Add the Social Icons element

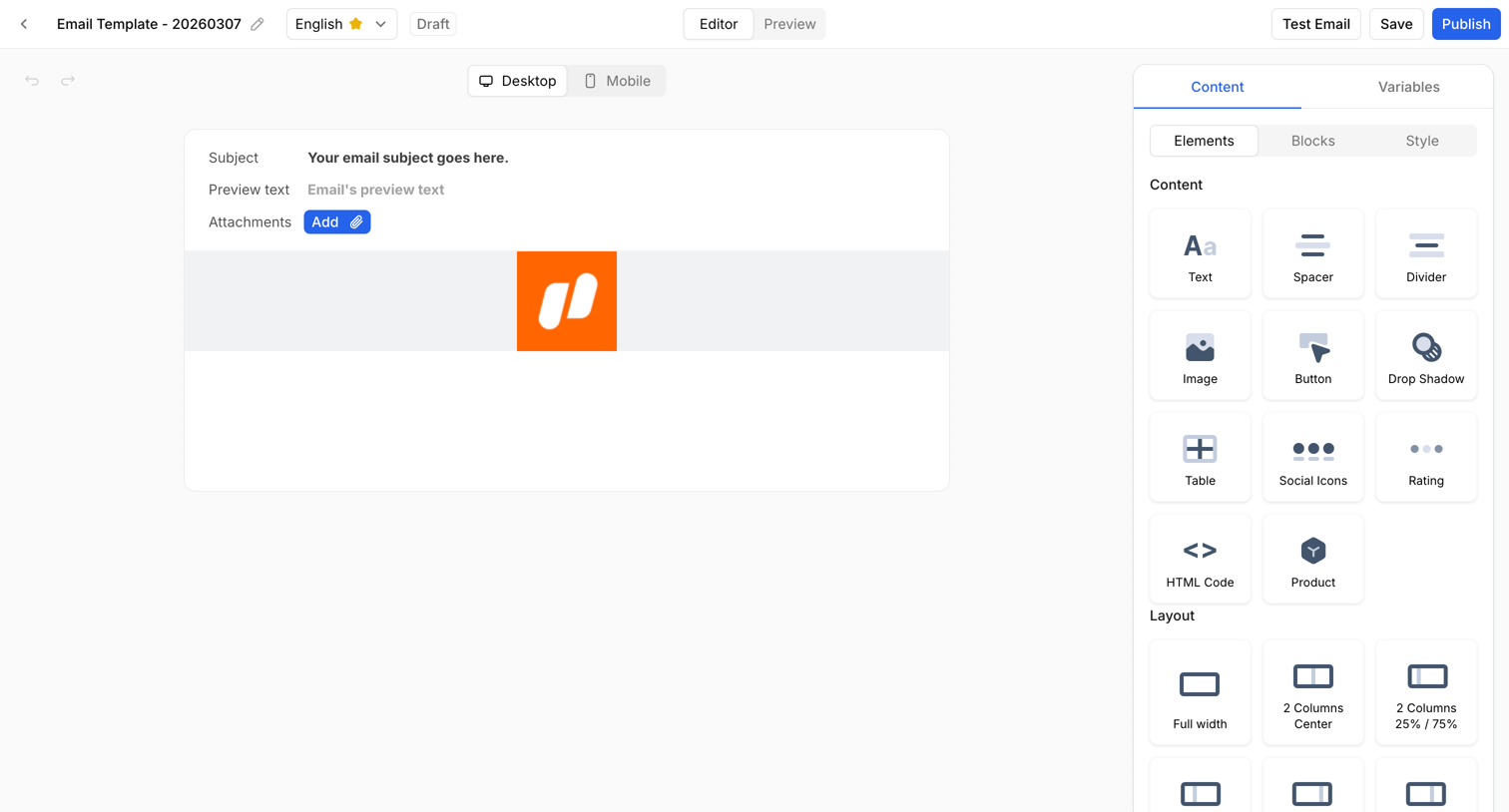[1312, 458]
